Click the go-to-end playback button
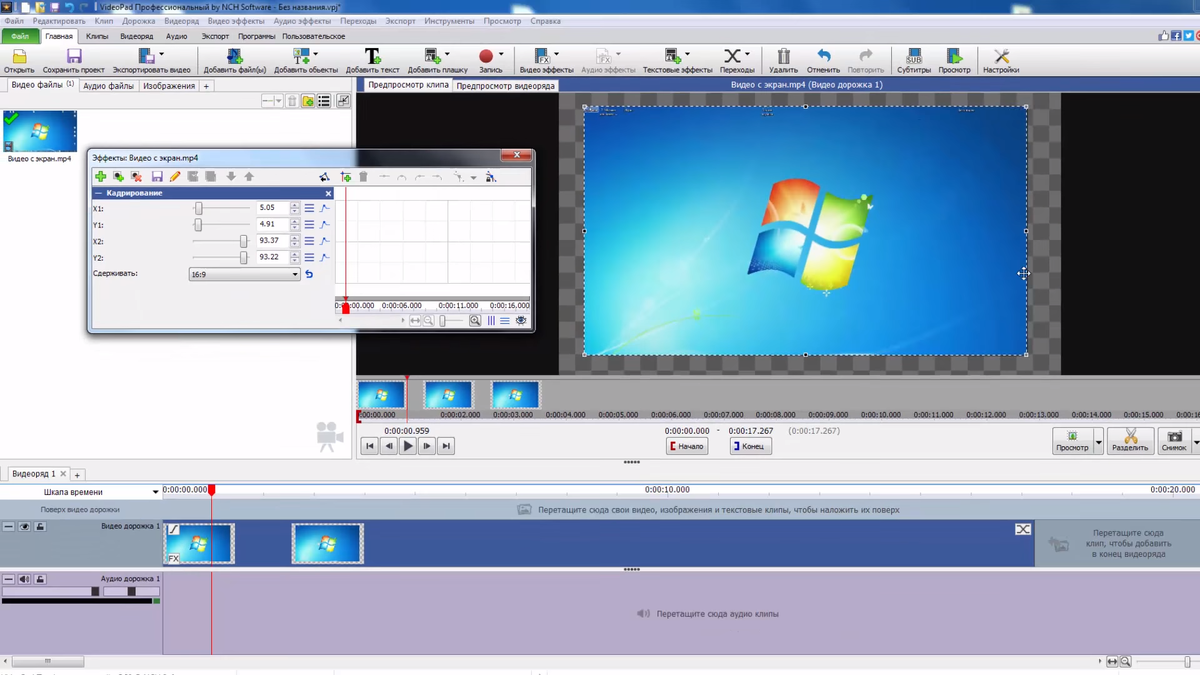The image size is (1200, 675). click(446, 446)
